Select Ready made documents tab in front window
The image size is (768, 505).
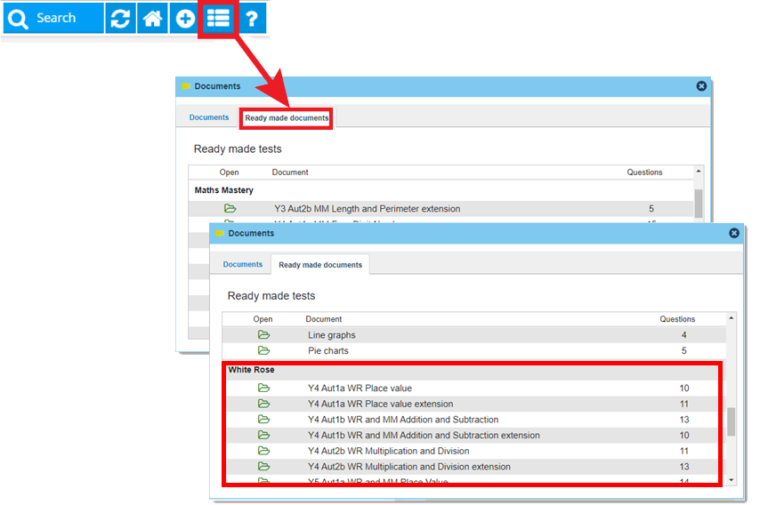point(320,265)
